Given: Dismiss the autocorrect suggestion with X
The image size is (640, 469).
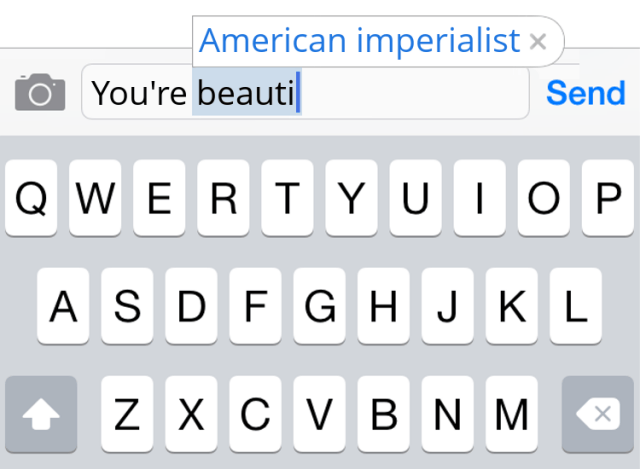Looking at the screenshot, I should pos(538,42).
